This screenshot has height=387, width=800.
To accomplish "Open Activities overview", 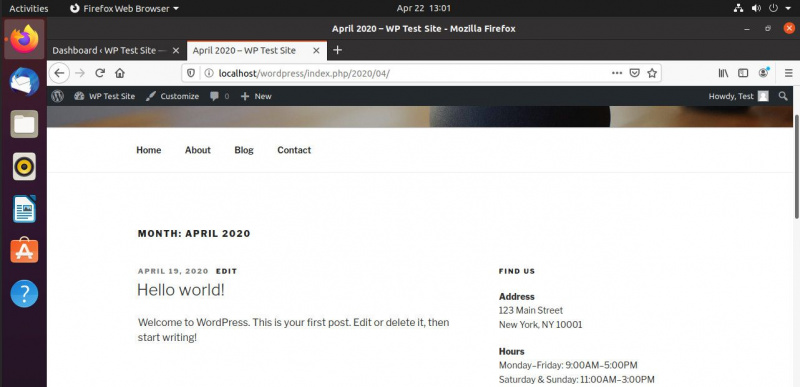I will click(x=29, y=8).
